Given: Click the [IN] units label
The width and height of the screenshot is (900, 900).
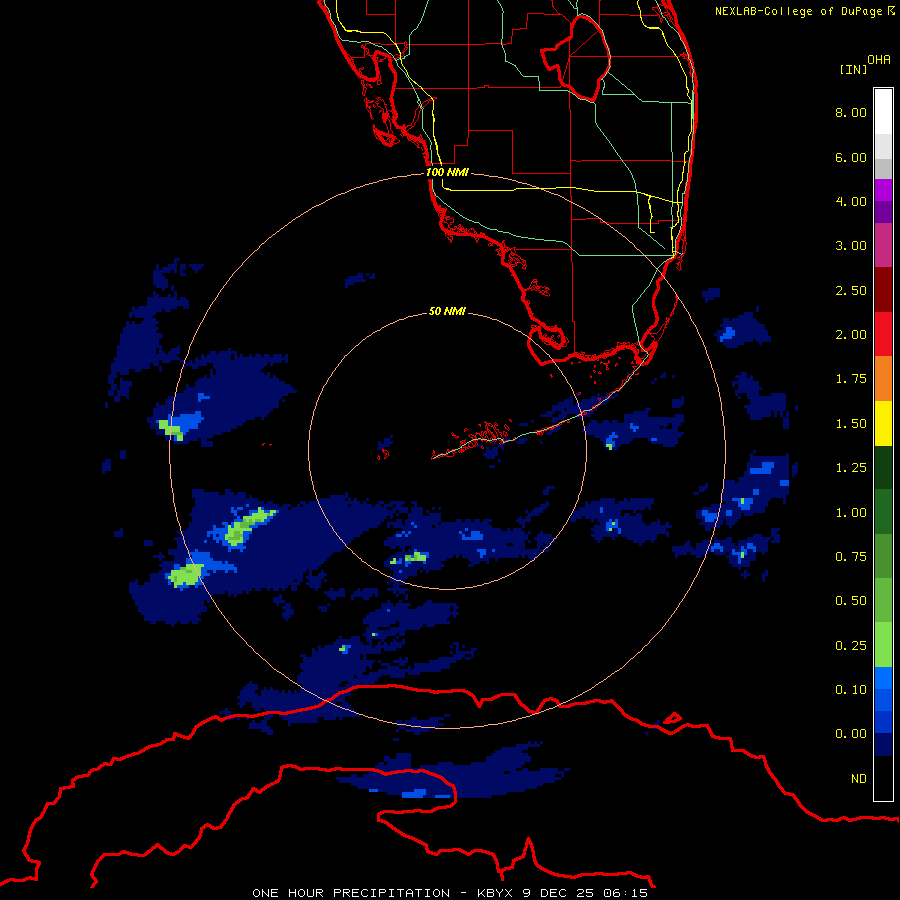Looking at the screenshot, I should point(853,69).
